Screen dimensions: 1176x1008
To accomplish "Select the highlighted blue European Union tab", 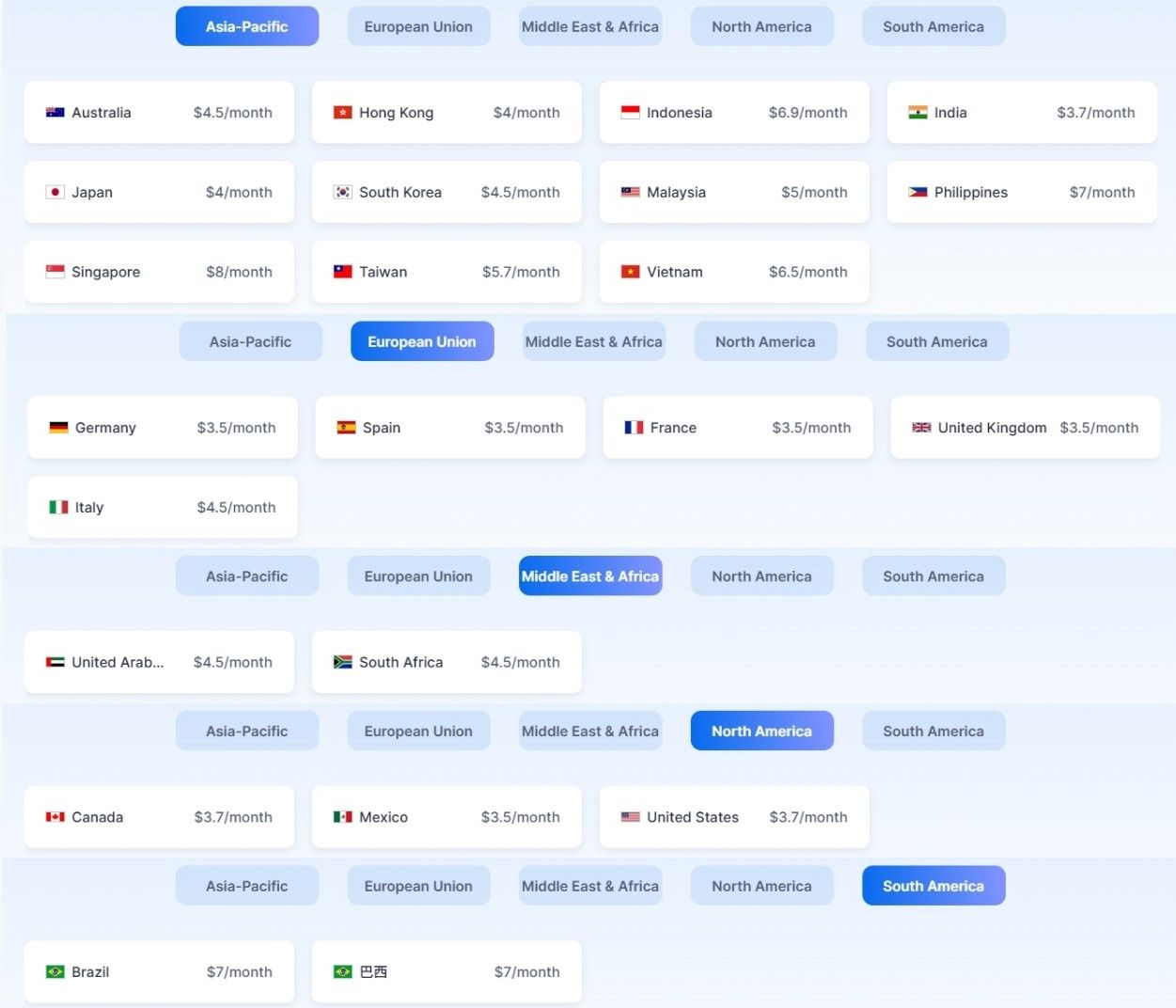I will 422,342.
